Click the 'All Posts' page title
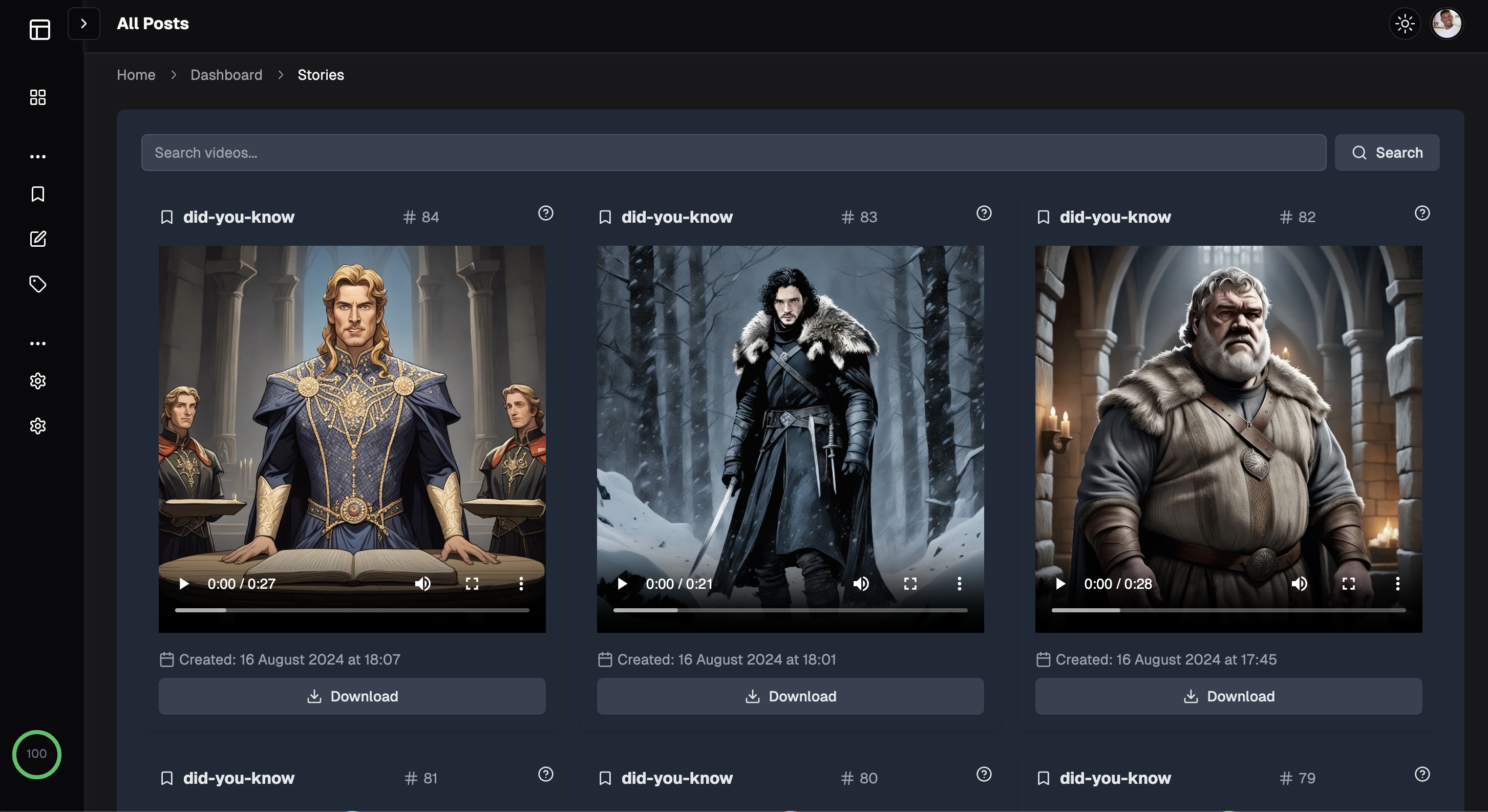1488x812 pixels. pos(153,24)
